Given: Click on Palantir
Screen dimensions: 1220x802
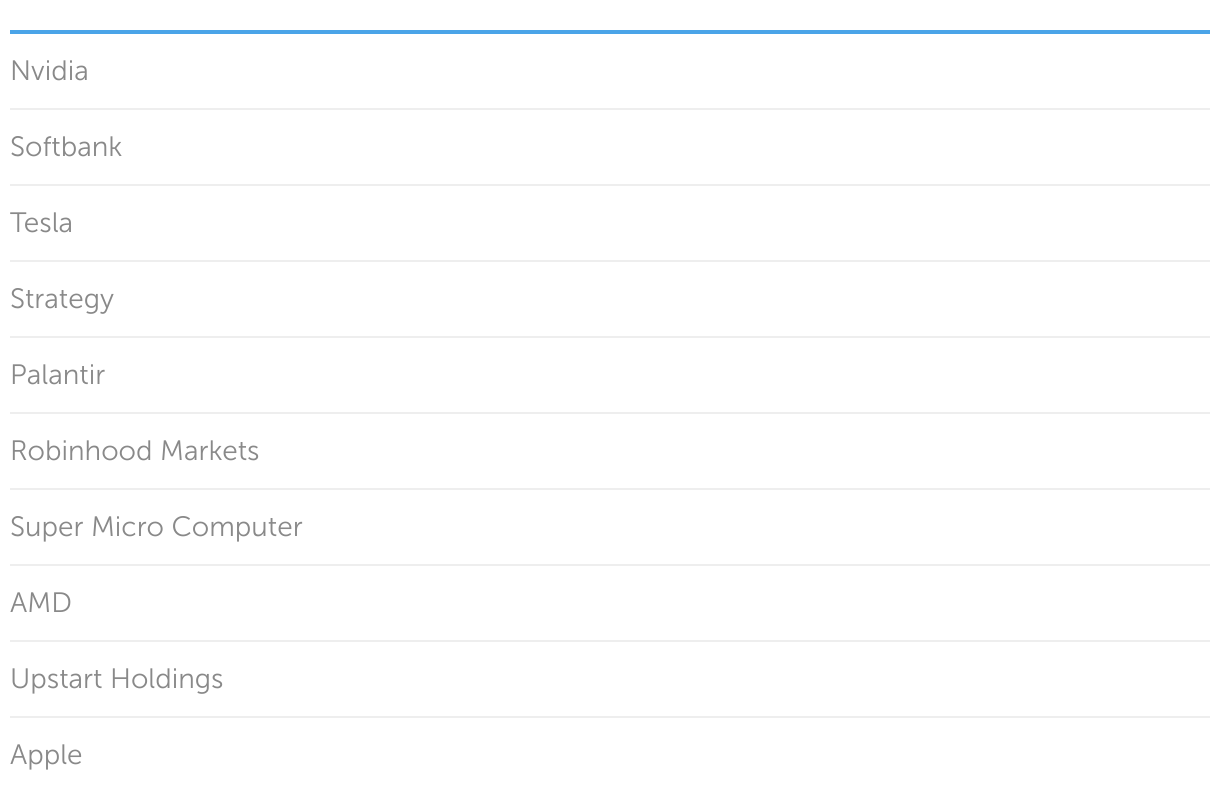Looking at the screenshot, I should point(57,375).
